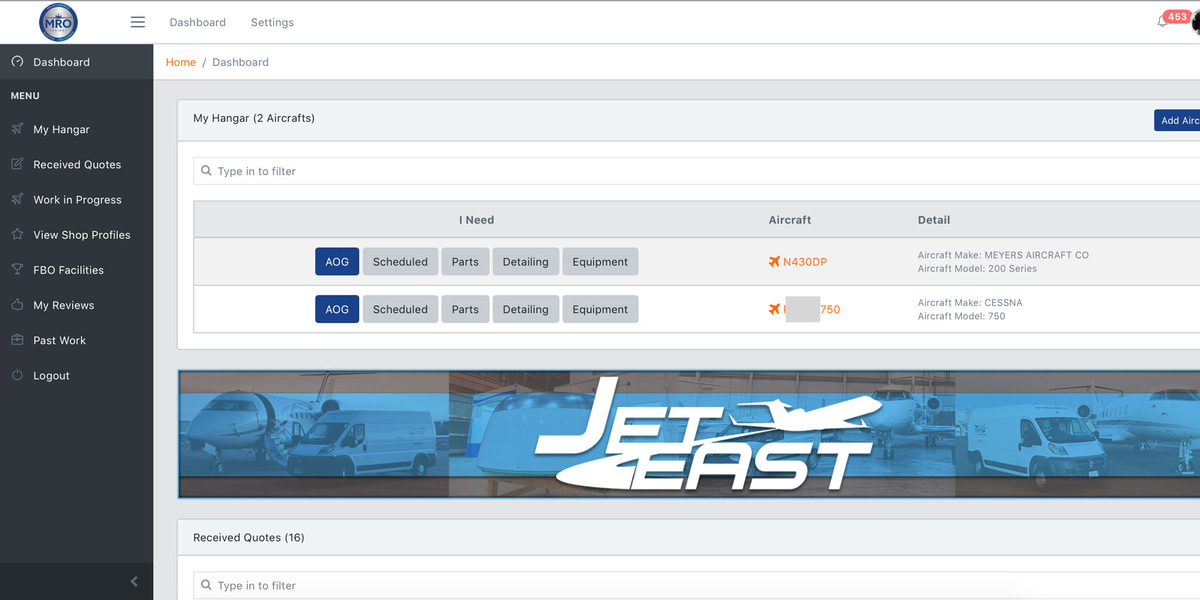This screenshot has height=600, width=1200.
Task: Click the Jet East banner image
Action: click(688, 435)
